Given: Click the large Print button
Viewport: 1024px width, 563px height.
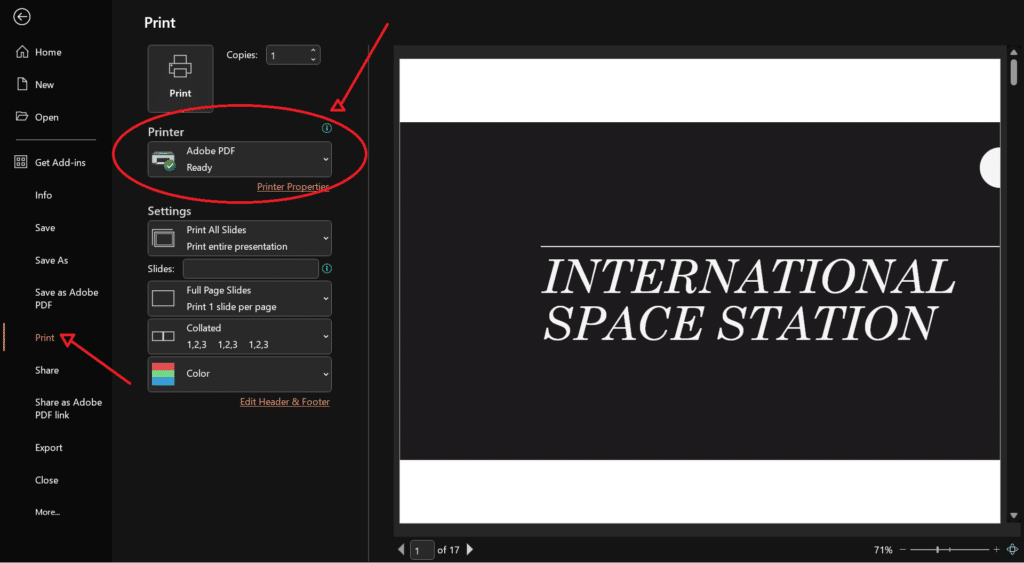Looking at the screenshot, I should 180,78.
